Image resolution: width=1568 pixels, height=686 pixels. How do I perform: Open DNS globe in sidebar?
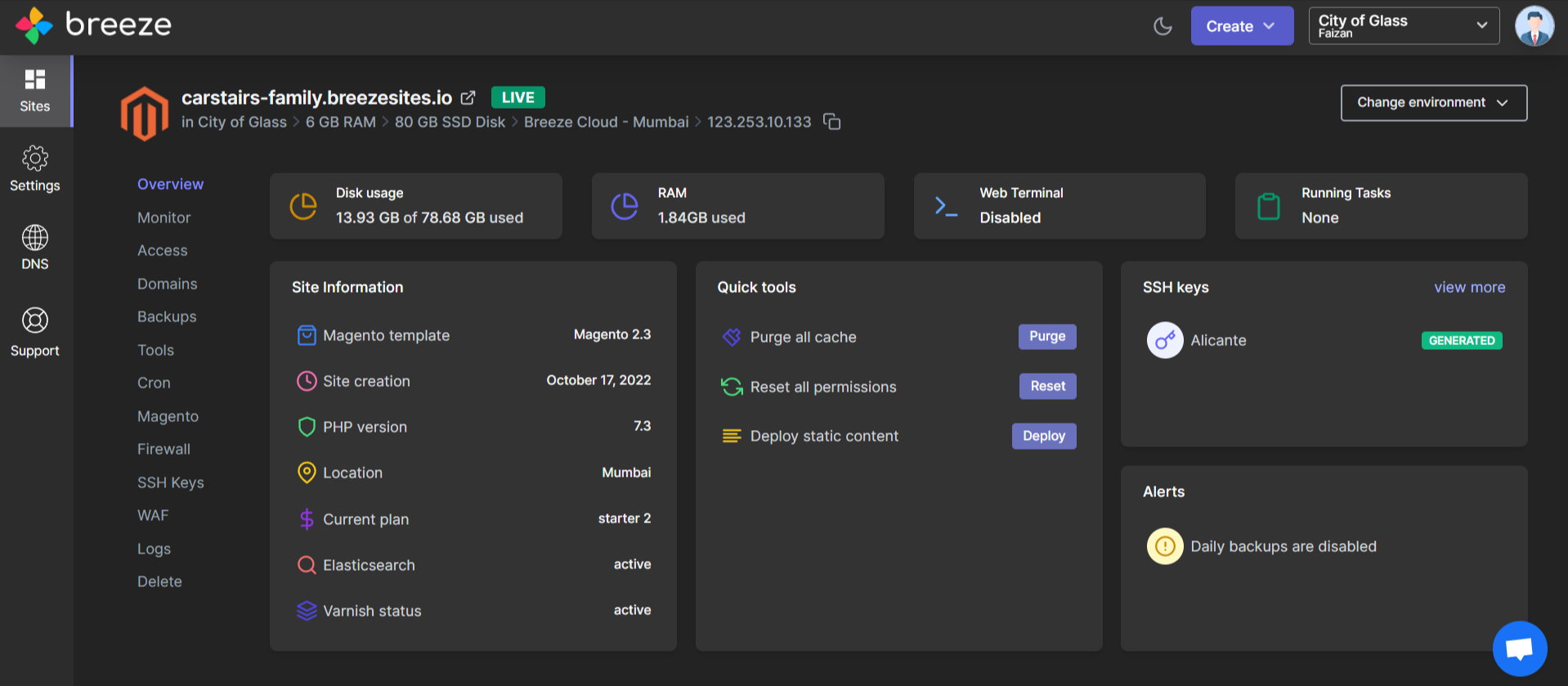[x=35, y=248]
